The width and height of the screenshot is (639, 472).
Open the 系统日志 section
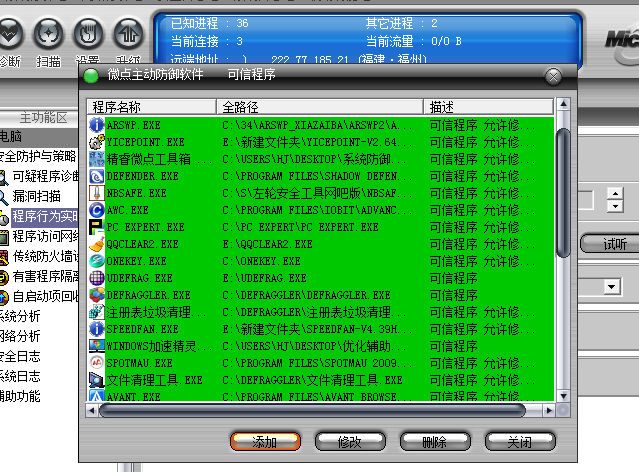point(20,376)
